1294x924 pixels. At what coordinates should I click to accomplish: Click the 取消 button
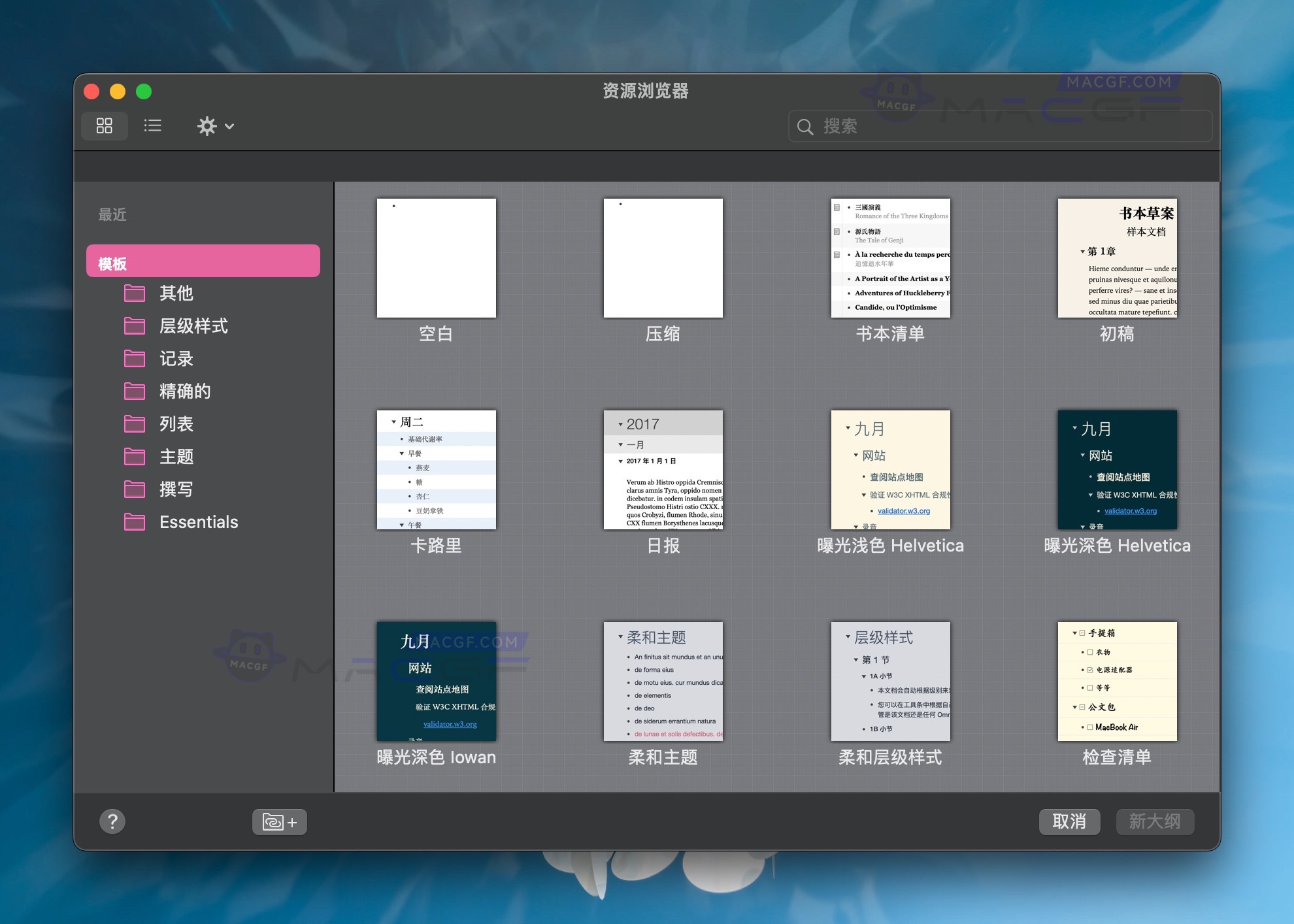click(x=1069, y=821)
